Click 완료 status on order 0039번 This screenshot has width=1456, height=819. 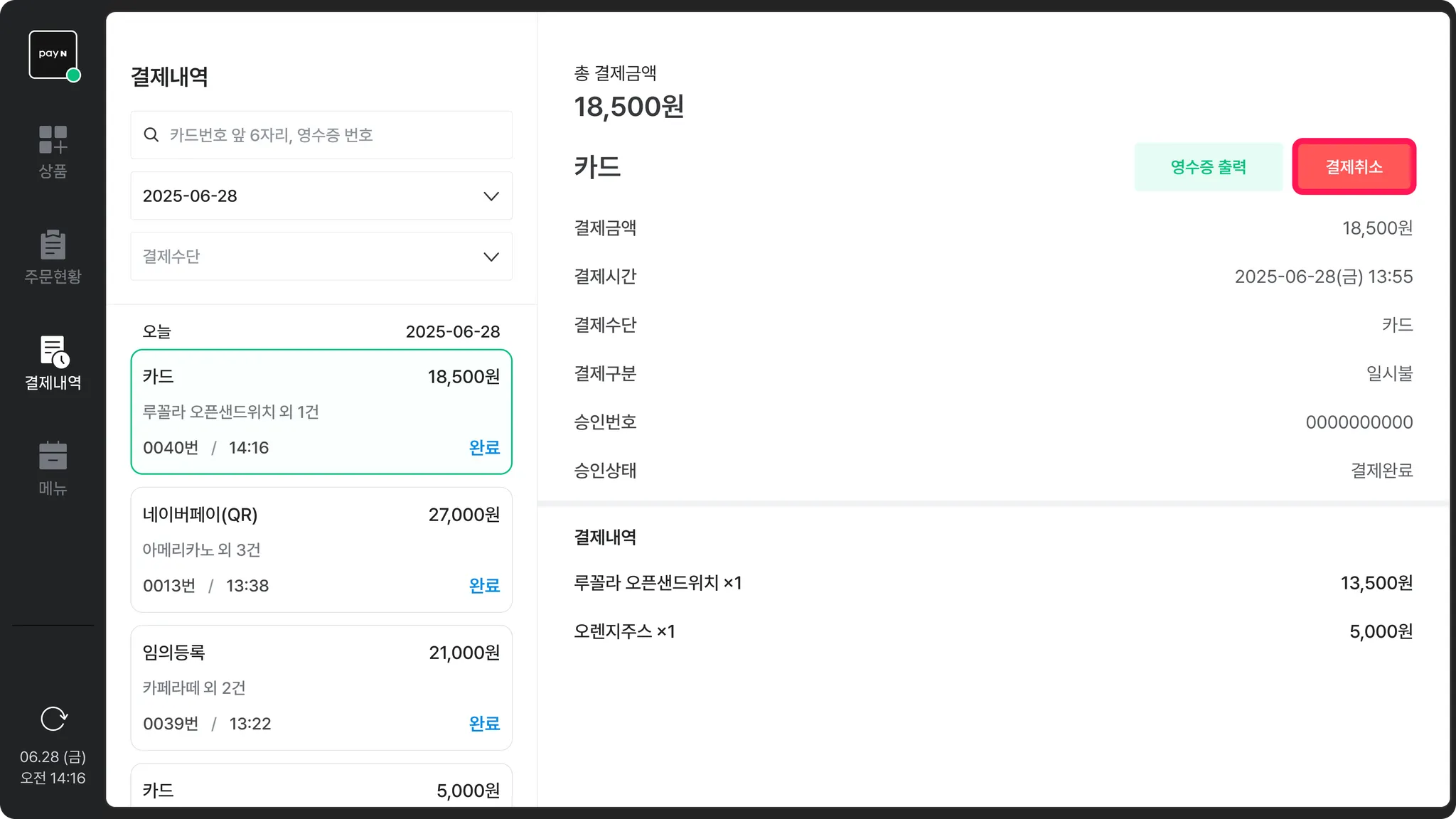pos(484,724)
